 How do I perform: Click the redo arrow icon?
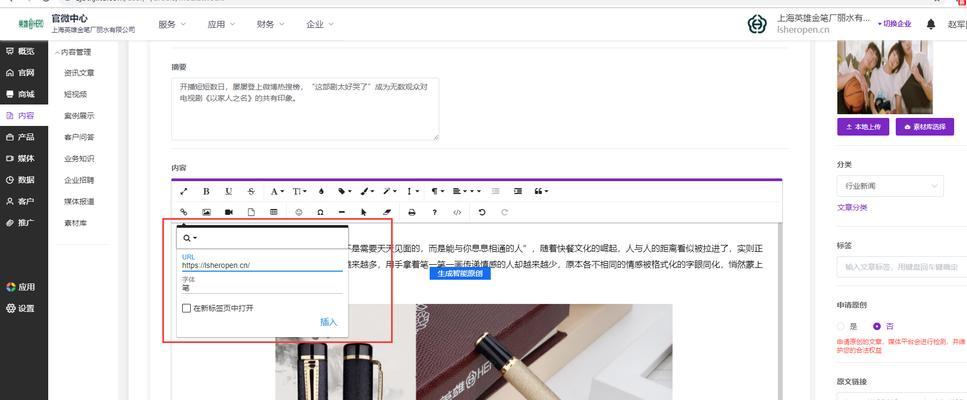[504, 212]
